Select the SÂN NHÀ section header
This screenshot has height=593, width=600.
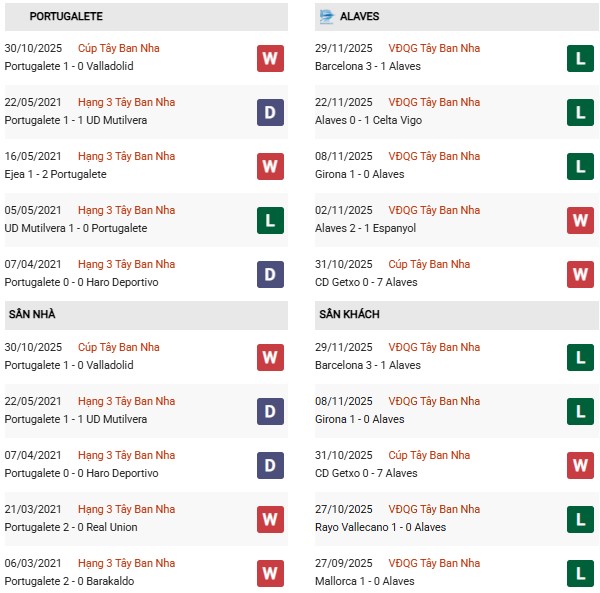(x=32, y=315)
